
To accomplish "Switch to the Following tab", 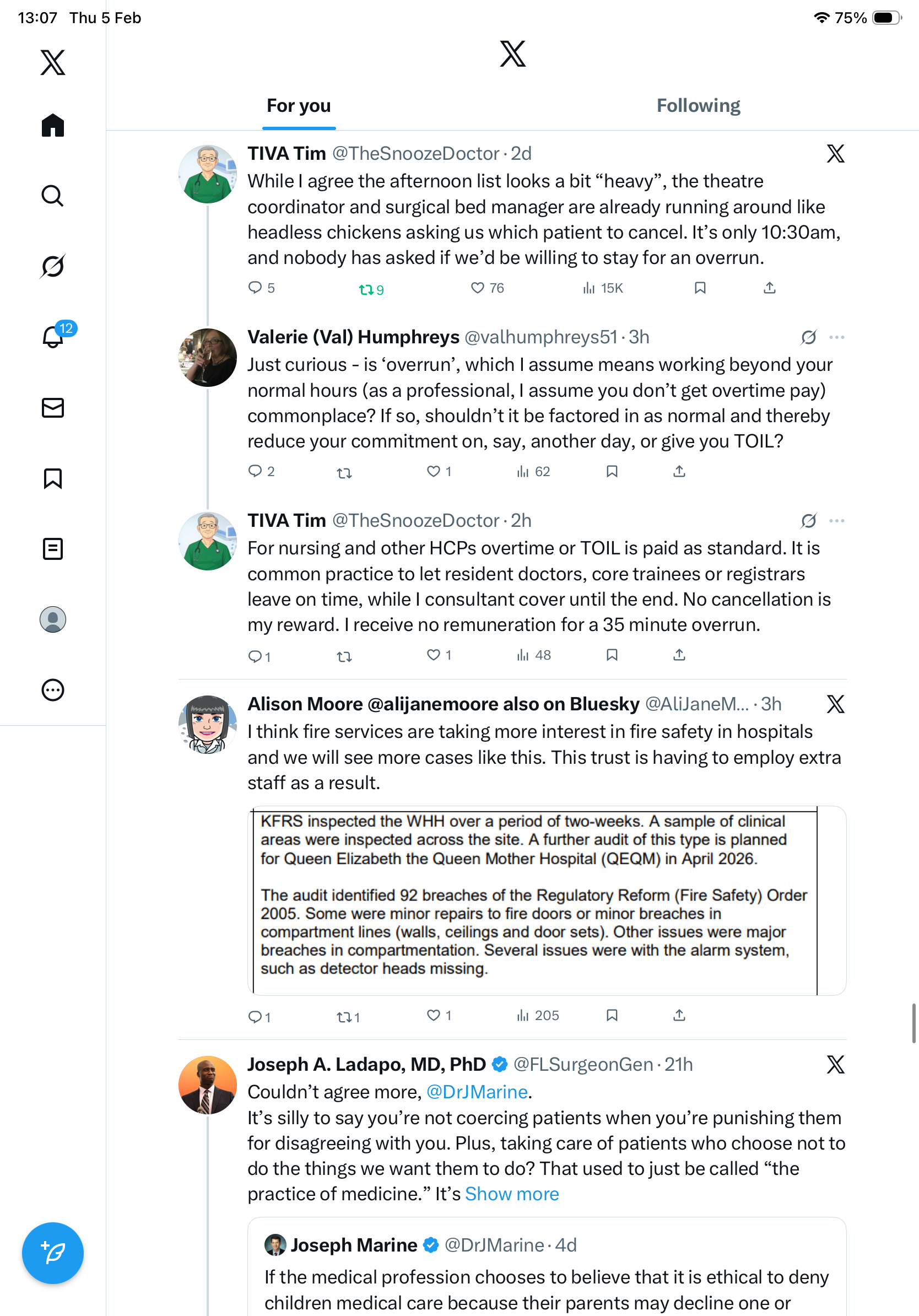I will (x=698, y=105).
